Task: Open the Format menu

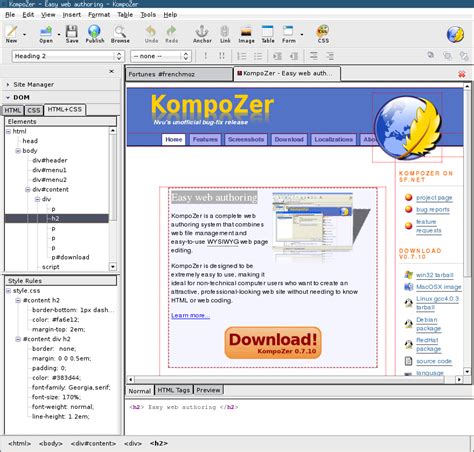Action: pyautogui.click(x=99, y=15)
